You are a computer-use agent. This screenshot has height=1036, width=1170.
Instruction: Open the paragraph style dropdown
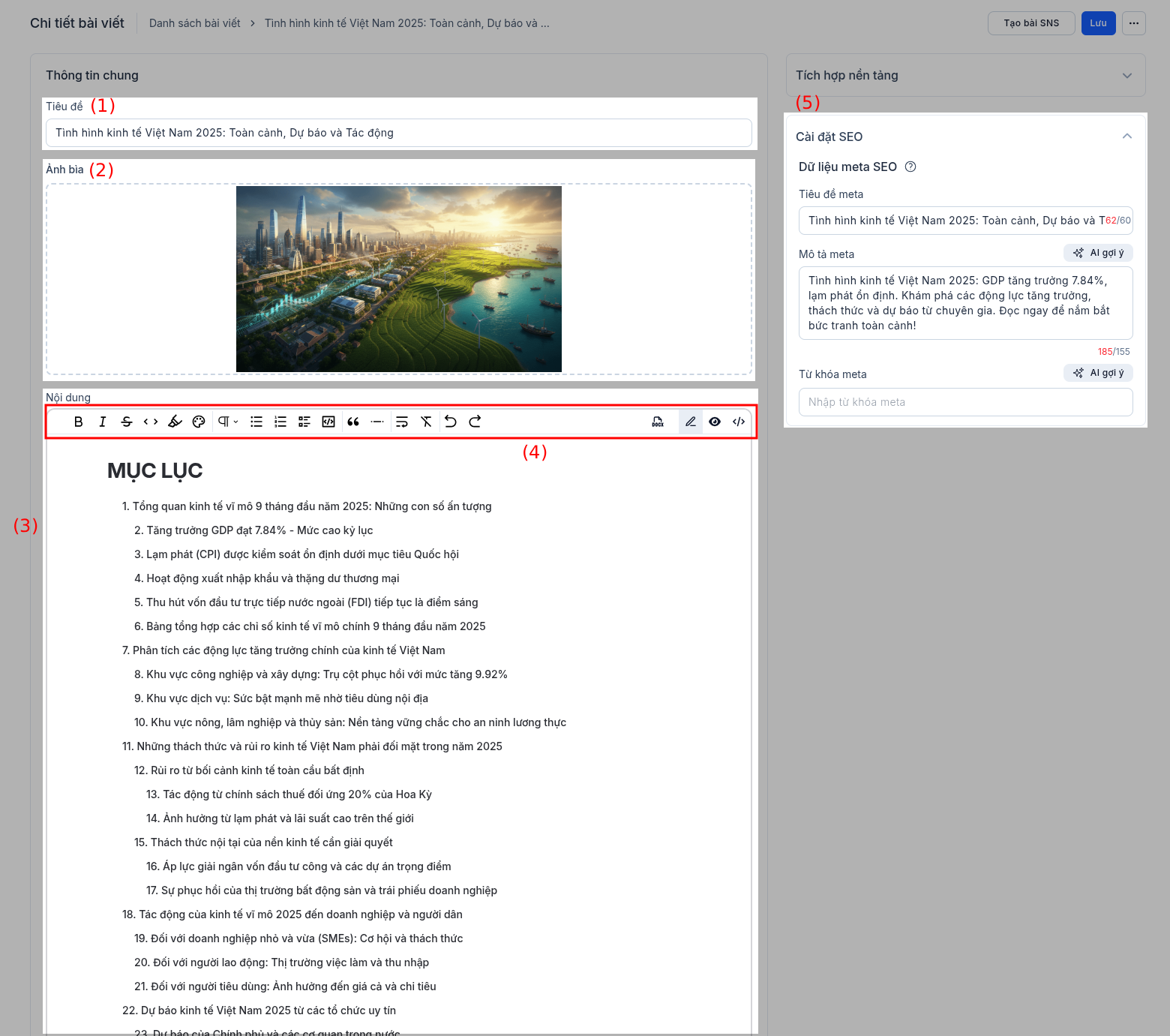click(228, 422)
